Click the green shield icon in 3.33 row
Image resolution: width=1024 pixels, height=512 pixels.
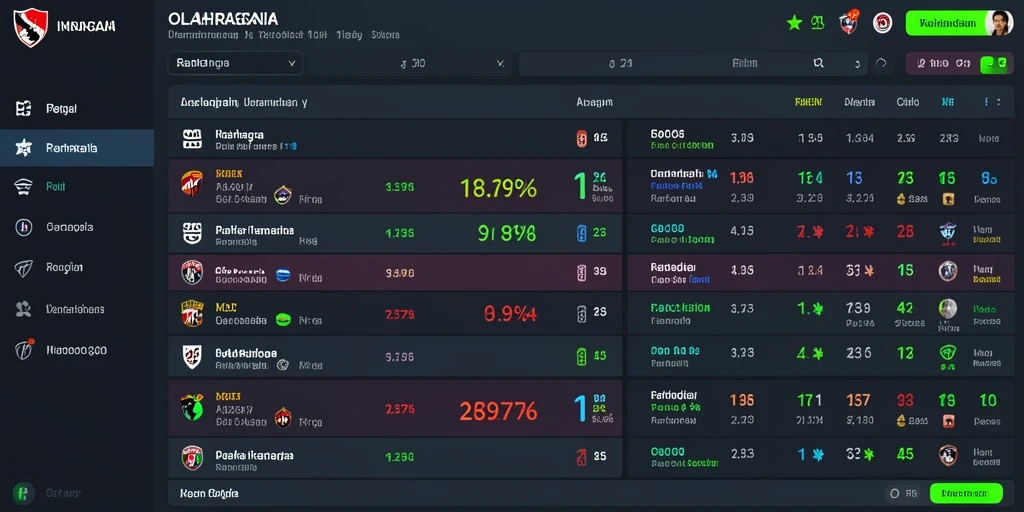[948, 353]
